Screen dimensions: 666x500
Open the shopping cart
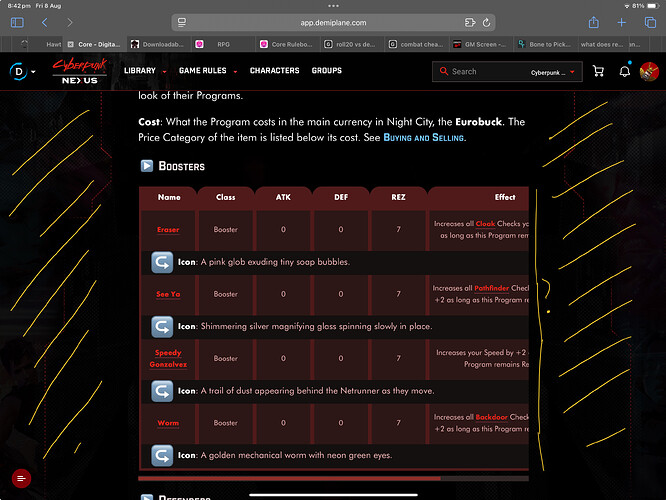click(x=598, y=71)
